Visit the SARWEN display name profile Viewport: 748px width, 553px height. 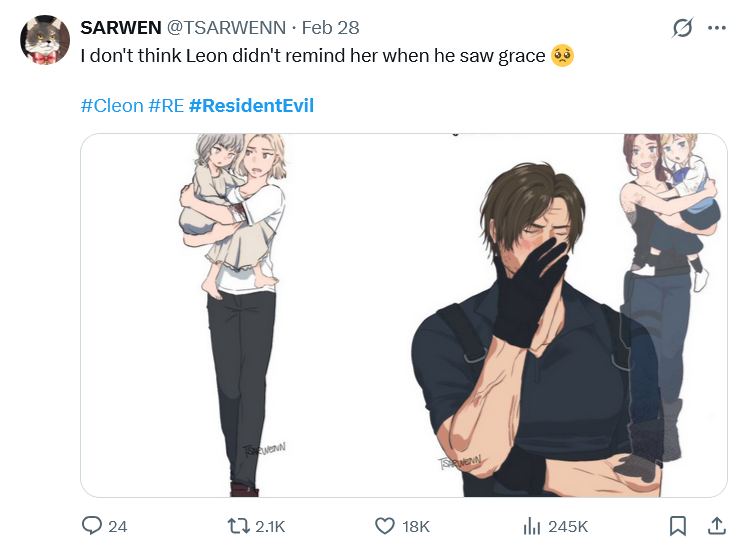121,28
